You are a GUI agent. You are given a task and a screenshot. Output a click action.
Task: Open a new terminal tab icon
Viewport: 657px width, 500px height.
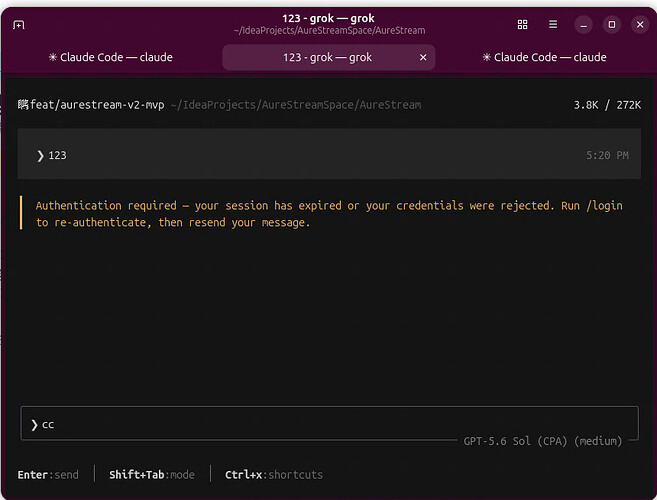(x=19, y=25)
